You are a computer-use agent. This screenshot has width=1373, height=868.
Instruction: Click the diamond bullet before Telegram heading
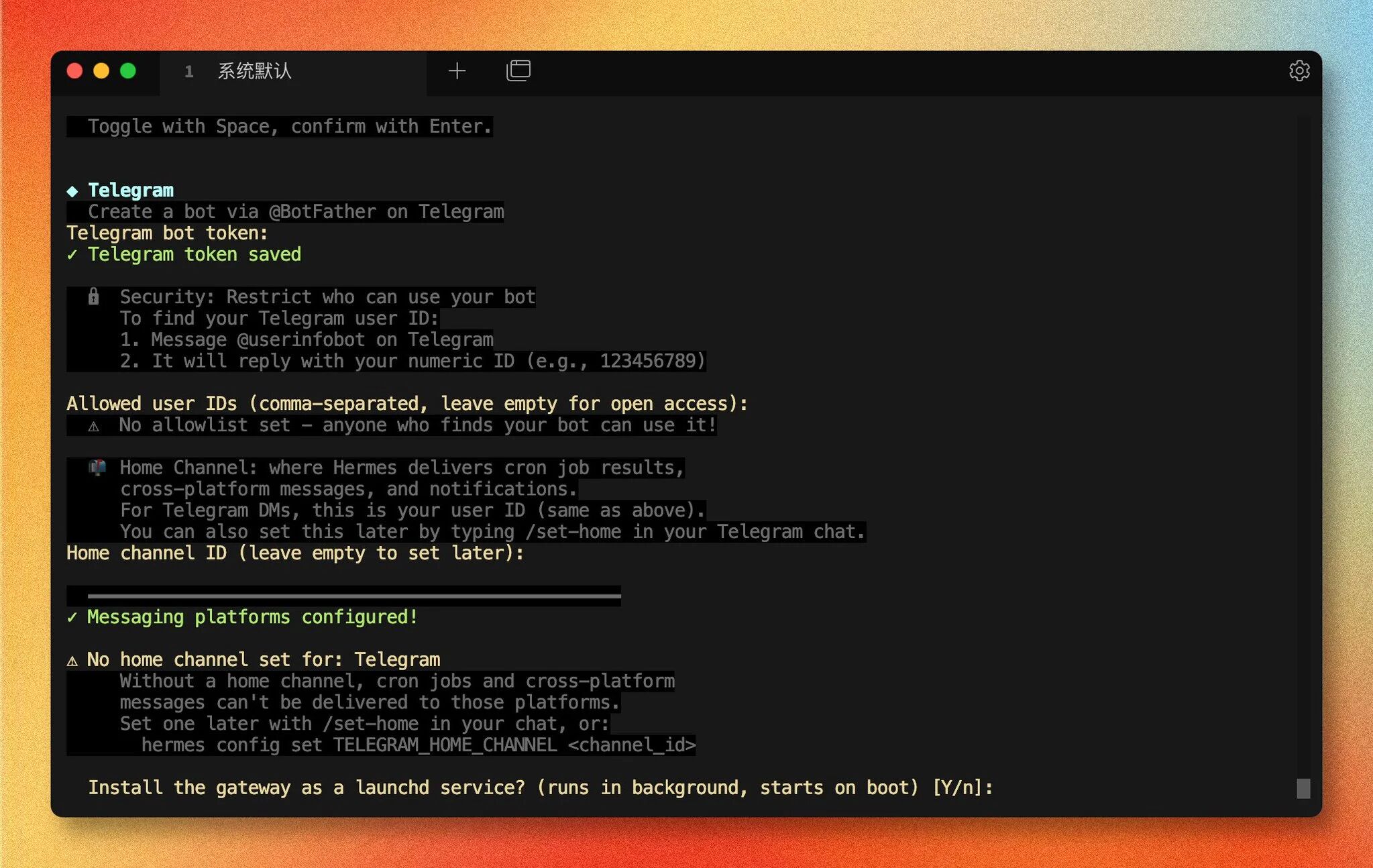coord(72,191)
